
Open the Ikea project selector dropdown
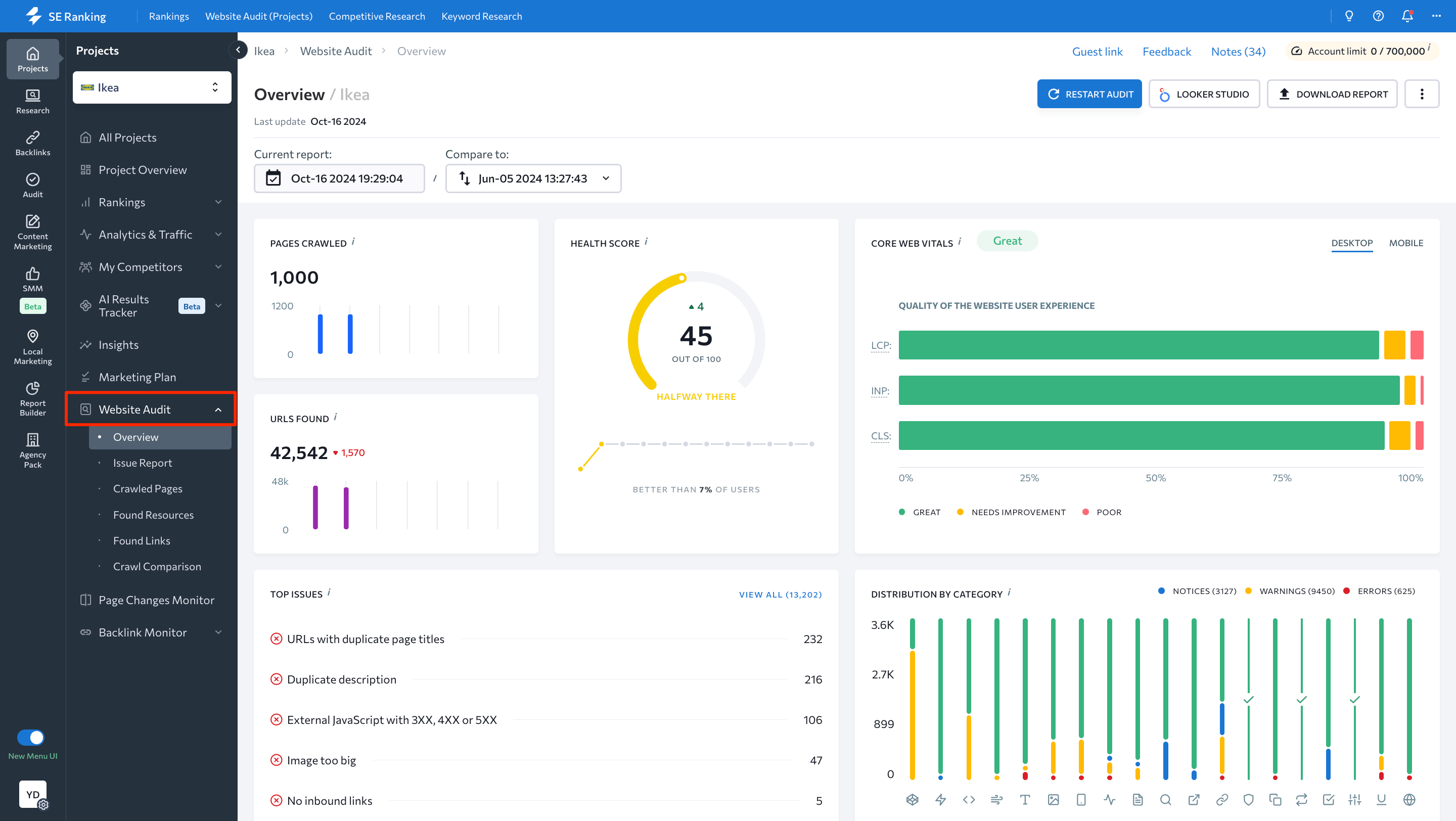[x=152, y=87]
